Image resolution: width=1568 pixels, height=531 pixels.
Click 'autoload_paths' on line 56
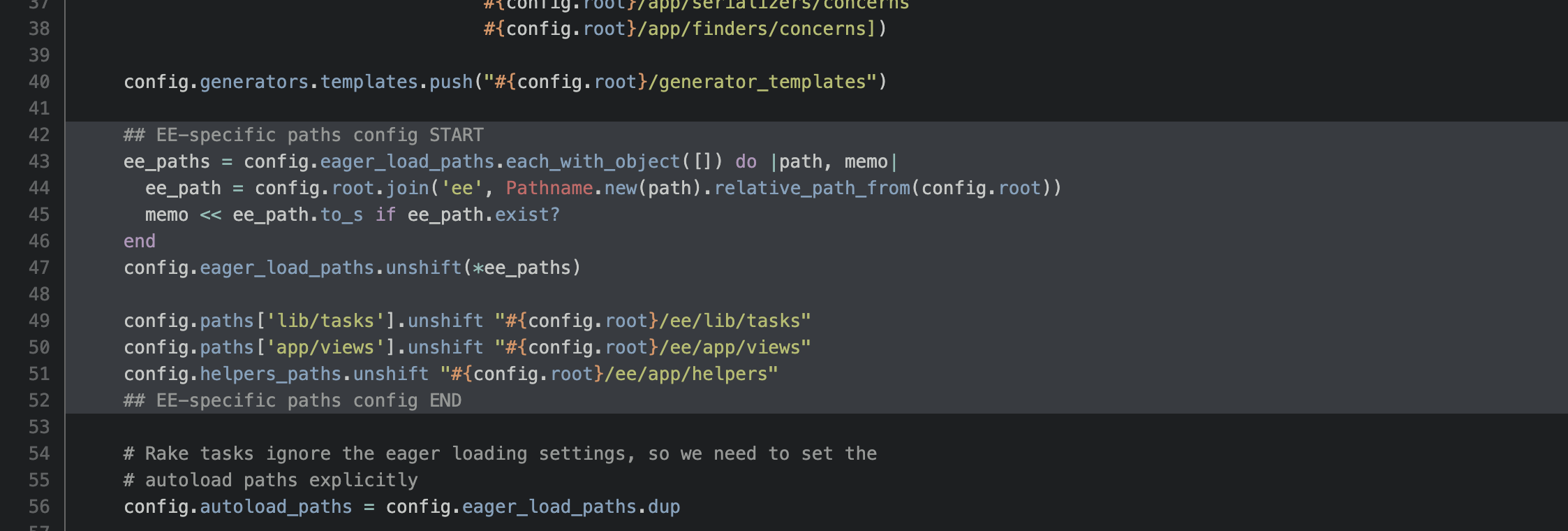pos(276,507)
